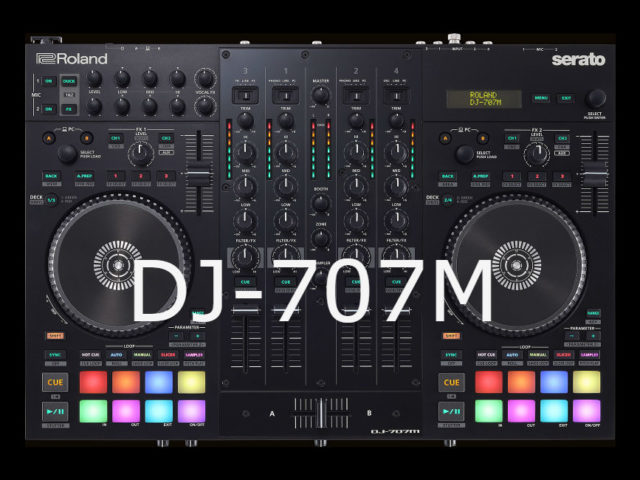Tap the left deck CUE button

pyautogui.click(x=55, y=382)
